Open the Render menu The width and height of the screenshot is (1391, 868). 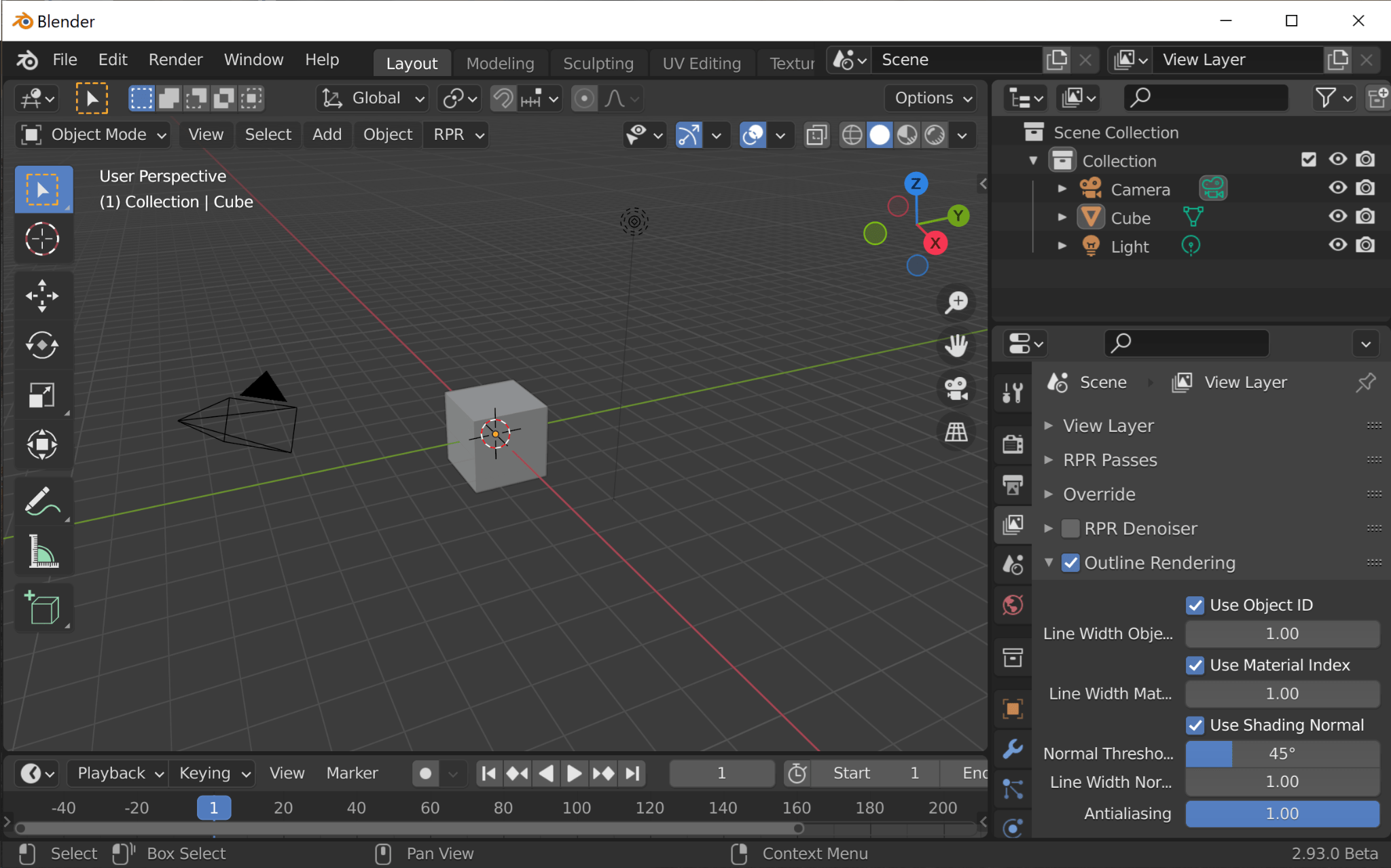[x=175, y=60]
